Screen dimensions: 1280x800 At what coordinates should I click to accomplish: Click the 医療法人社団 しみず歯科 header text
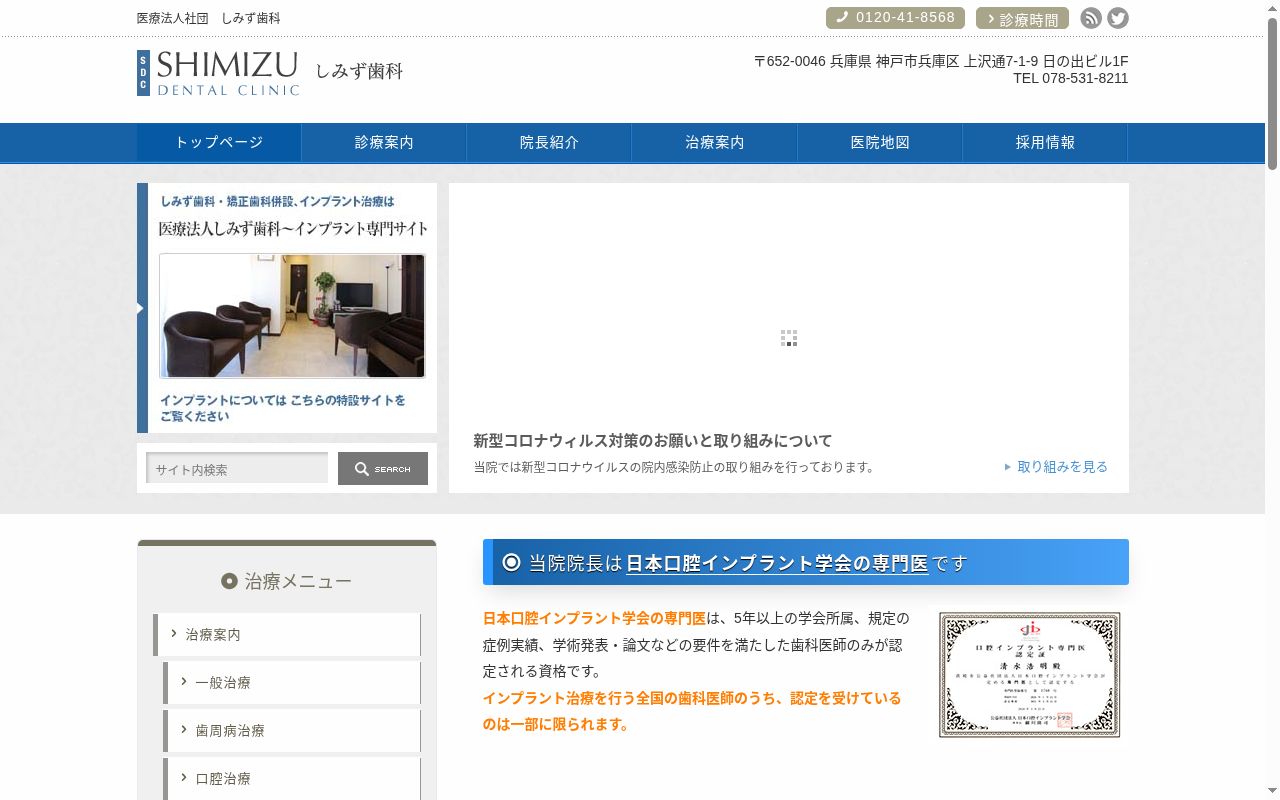[x=209, y=18]
